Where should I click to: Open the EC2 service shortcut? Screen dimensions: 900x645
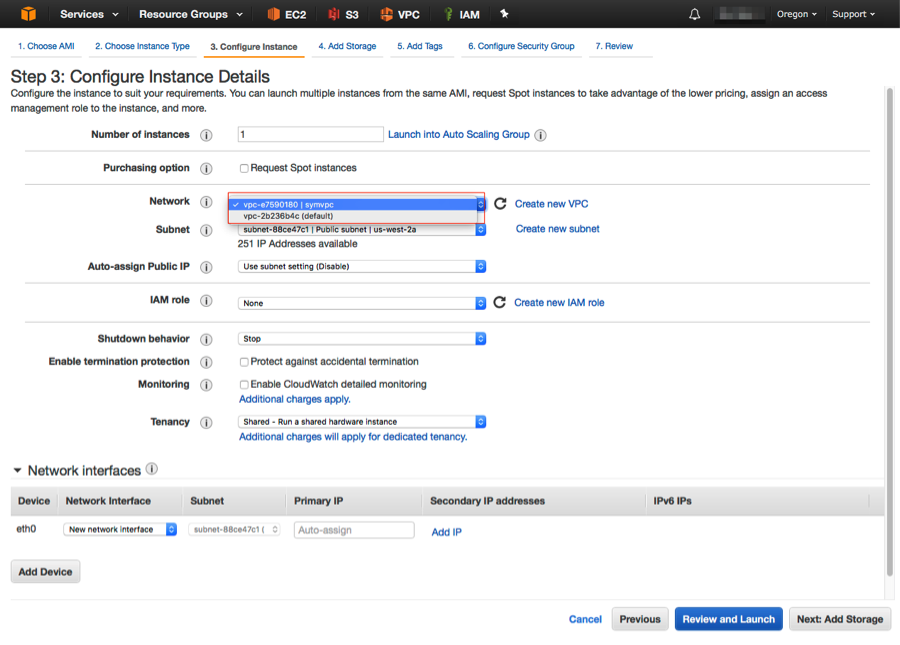[286, 15]
